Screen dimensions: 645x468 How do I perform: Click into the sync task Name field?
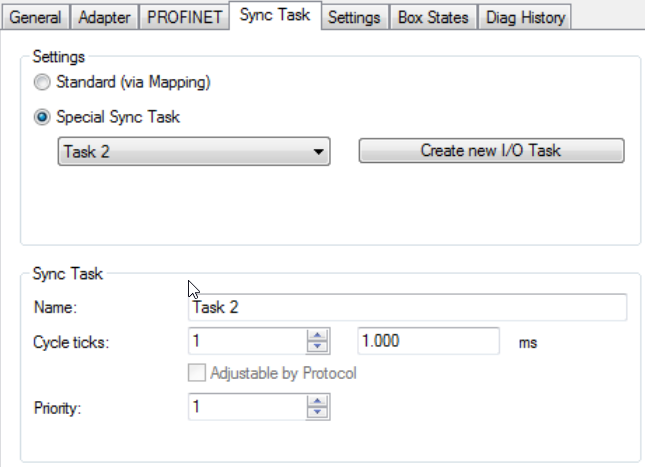click(x=407, y=308)
